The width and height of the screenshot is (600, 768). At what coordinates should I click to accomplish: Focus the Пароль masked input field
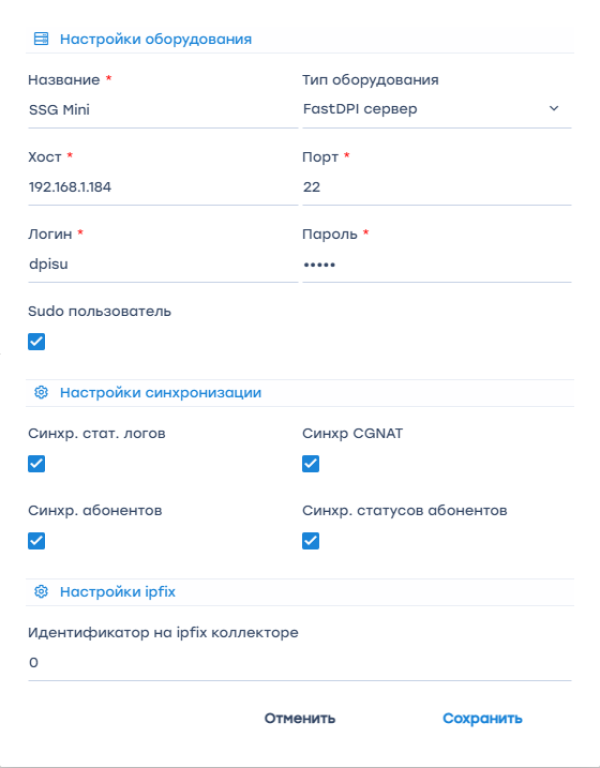click(437, 264)
